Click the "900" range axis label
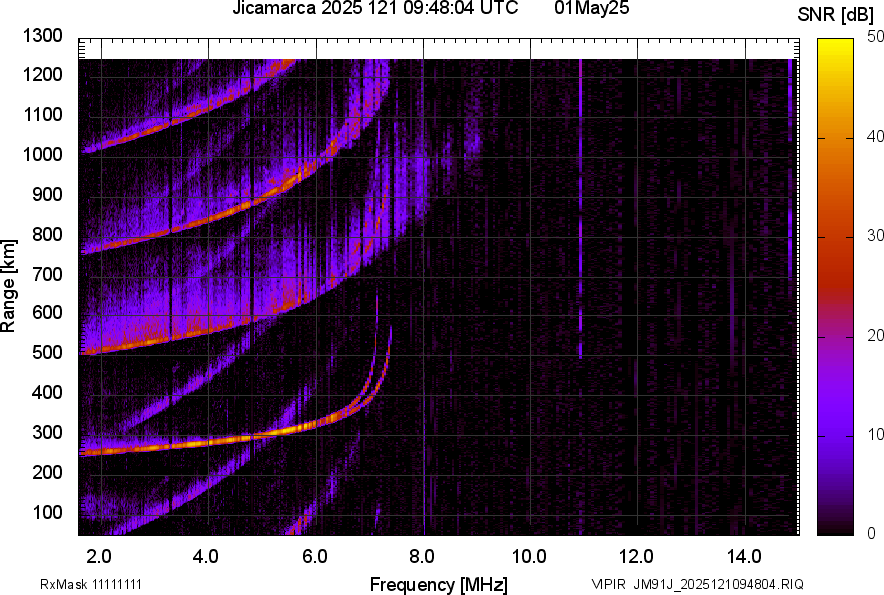 47,194
